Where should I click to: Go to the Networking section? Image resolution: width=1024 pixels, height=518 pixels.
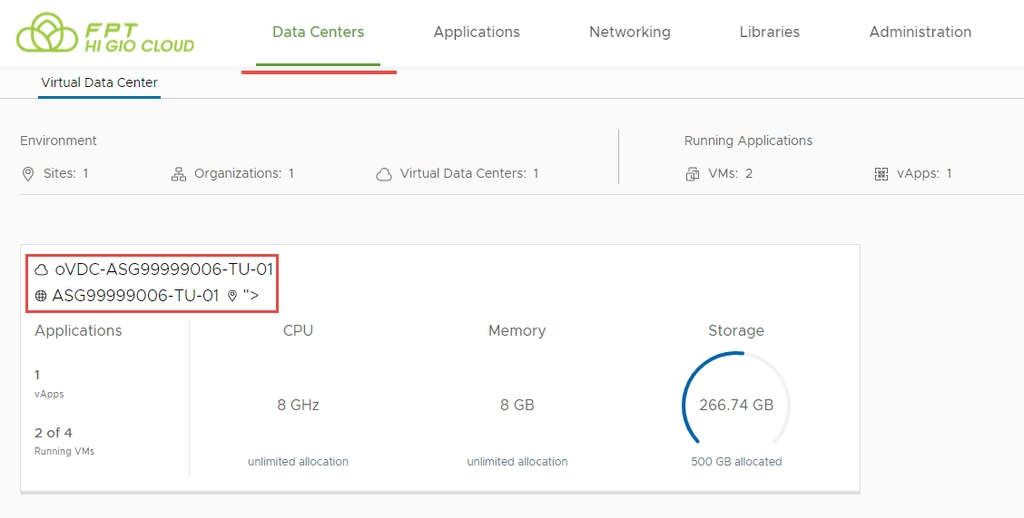tap(629, 32)
